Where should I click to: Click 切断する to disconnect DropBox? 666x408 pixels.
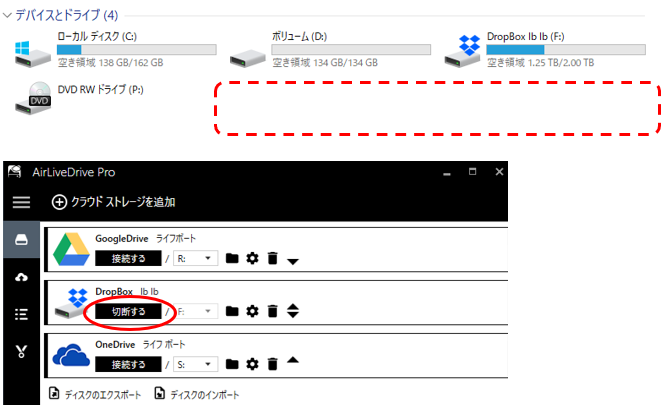[x=128, y=311]
